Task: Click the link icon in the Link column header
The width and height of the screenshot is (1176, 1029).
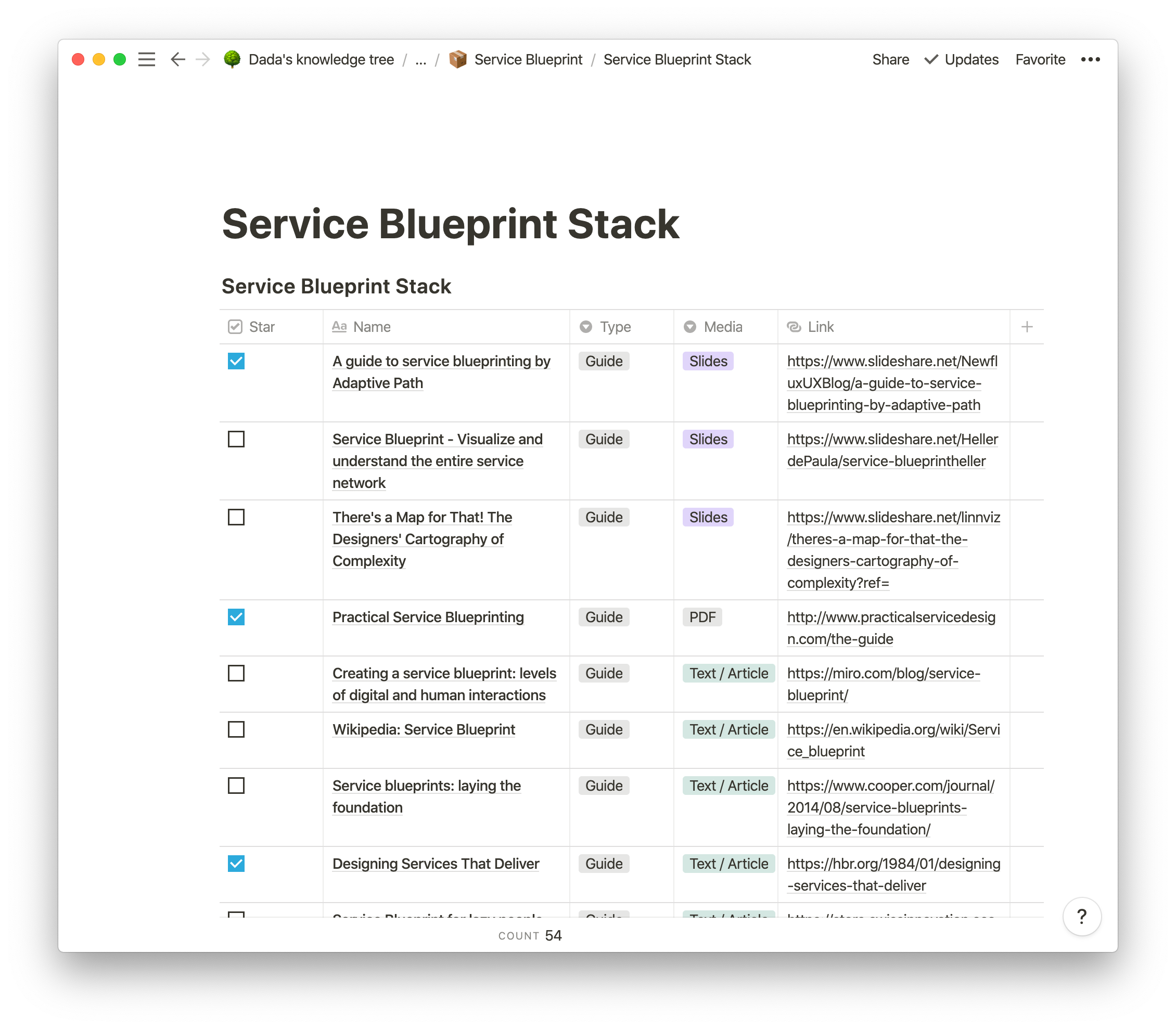Action: point(794,327)
